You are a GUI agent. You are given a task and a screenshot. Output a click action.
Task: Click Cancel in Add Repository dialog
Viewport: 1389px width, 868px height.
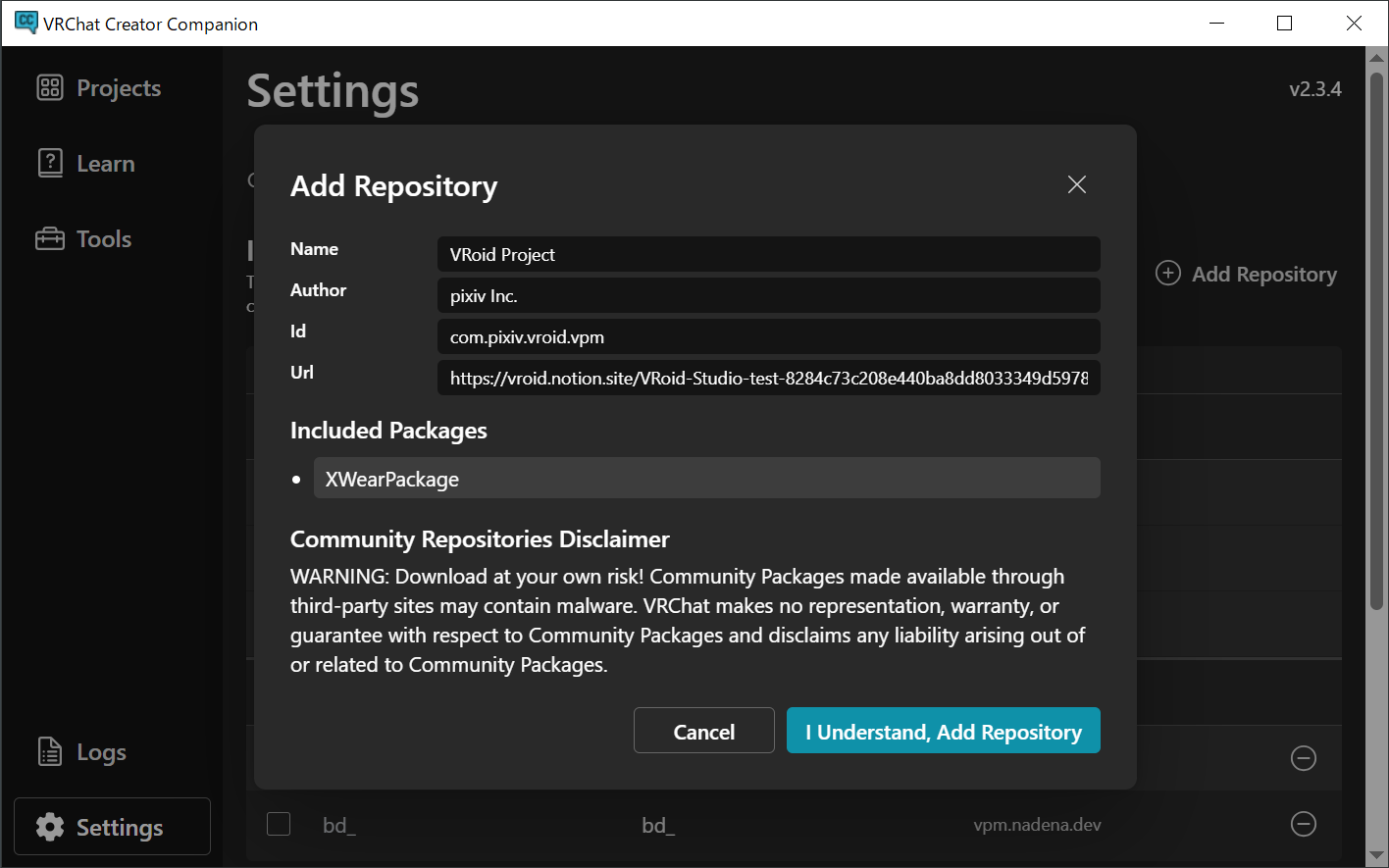pyautogui.click(x=704, y=731)
